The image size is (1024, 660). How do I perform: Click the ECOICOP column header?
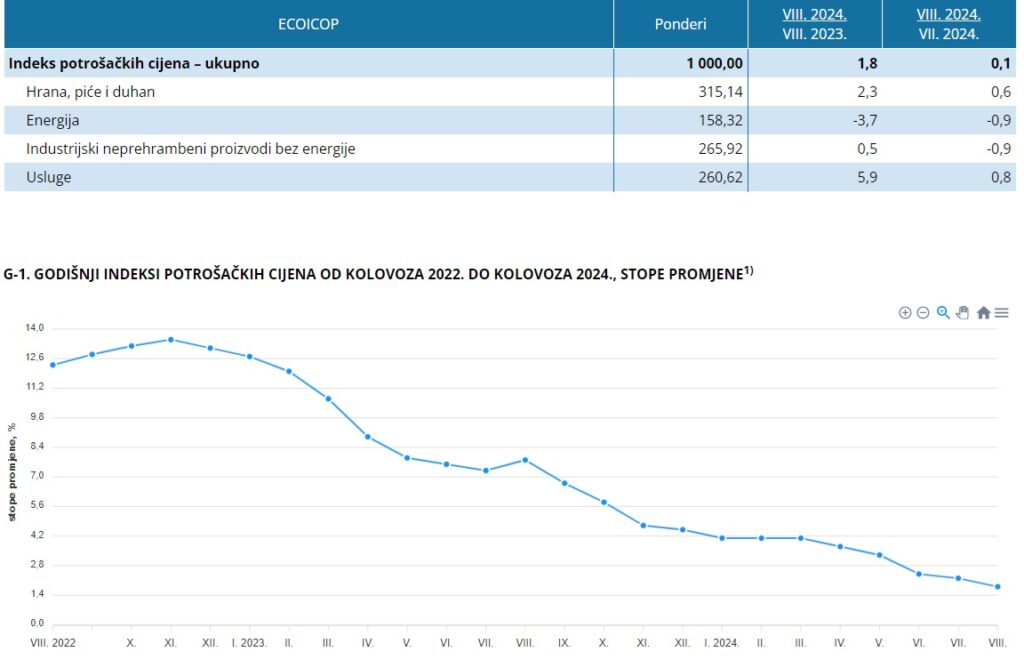[x=308, y=24]
